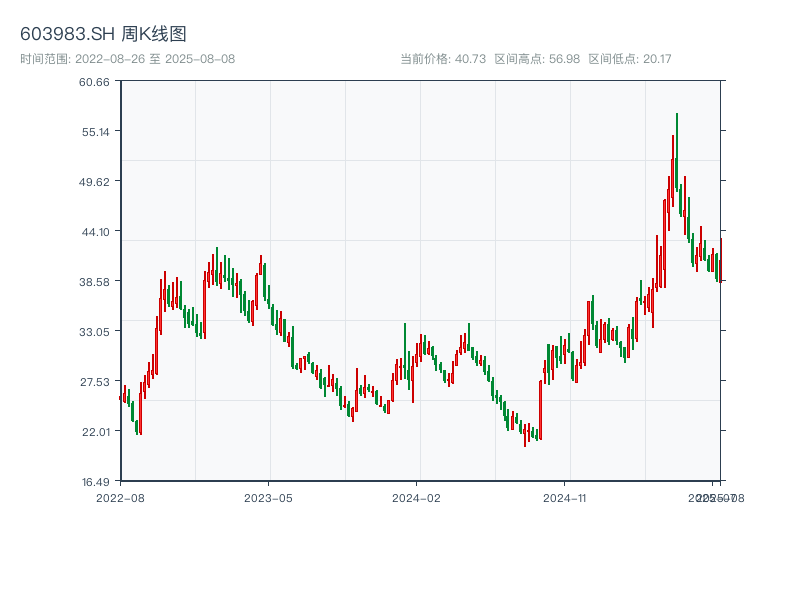This screenshot has height=600, width=800.
Task: Click the y-axis label 44.10
Action: coord(96,232)
